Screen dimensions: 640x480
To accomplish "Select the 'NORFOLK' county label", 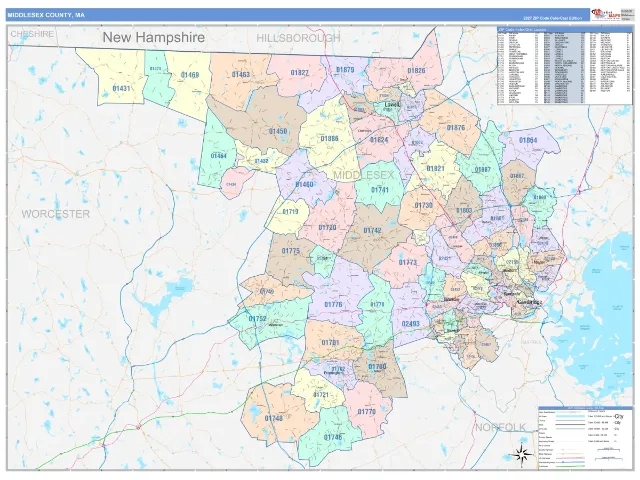I will (x=500, y=427).
